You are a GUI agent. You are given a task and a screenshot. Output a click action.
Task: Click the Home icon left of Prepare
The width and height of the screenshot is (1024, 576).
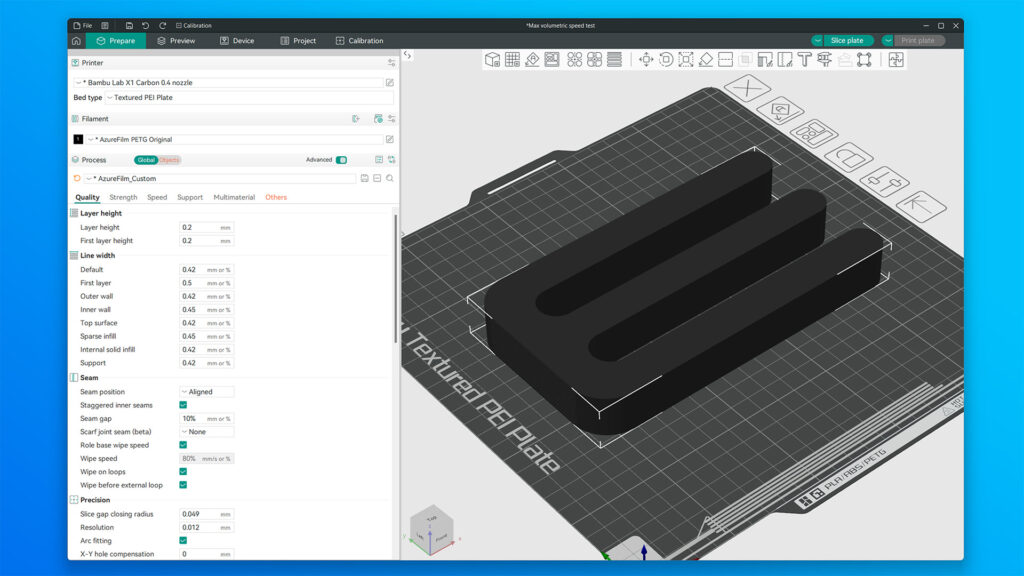pos(76,41)
